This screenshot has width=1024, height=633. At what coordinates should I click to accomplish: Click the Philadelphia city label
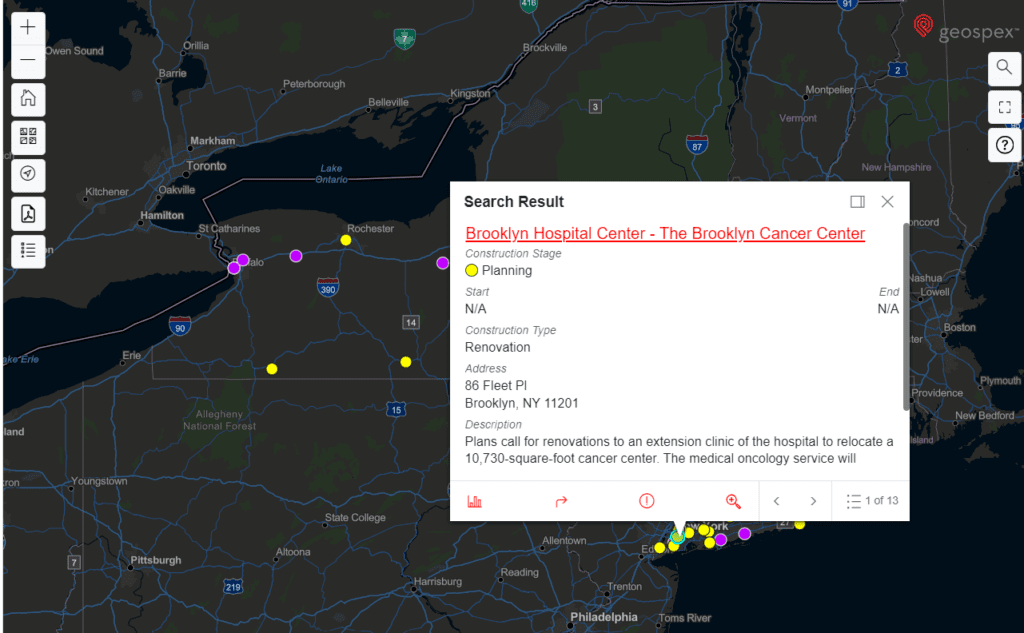(603, 617)
